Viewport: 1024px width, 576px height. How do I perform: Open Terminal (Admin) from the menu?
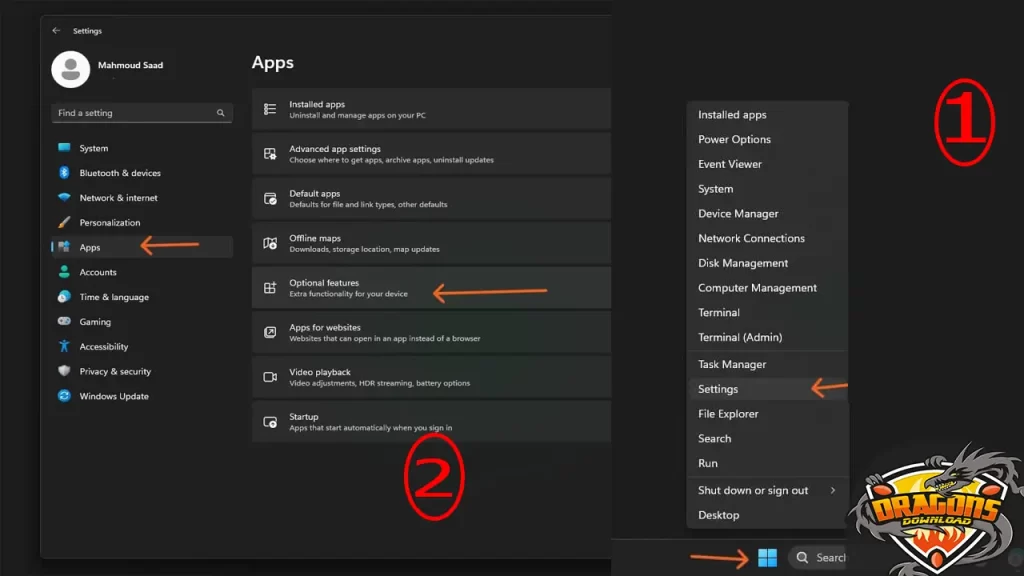(740, 337)
